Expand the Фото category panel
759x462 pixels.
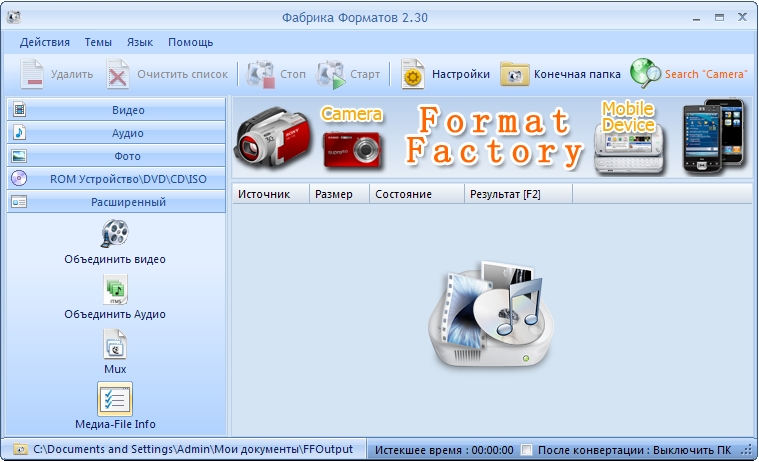[x=115, y=156]
